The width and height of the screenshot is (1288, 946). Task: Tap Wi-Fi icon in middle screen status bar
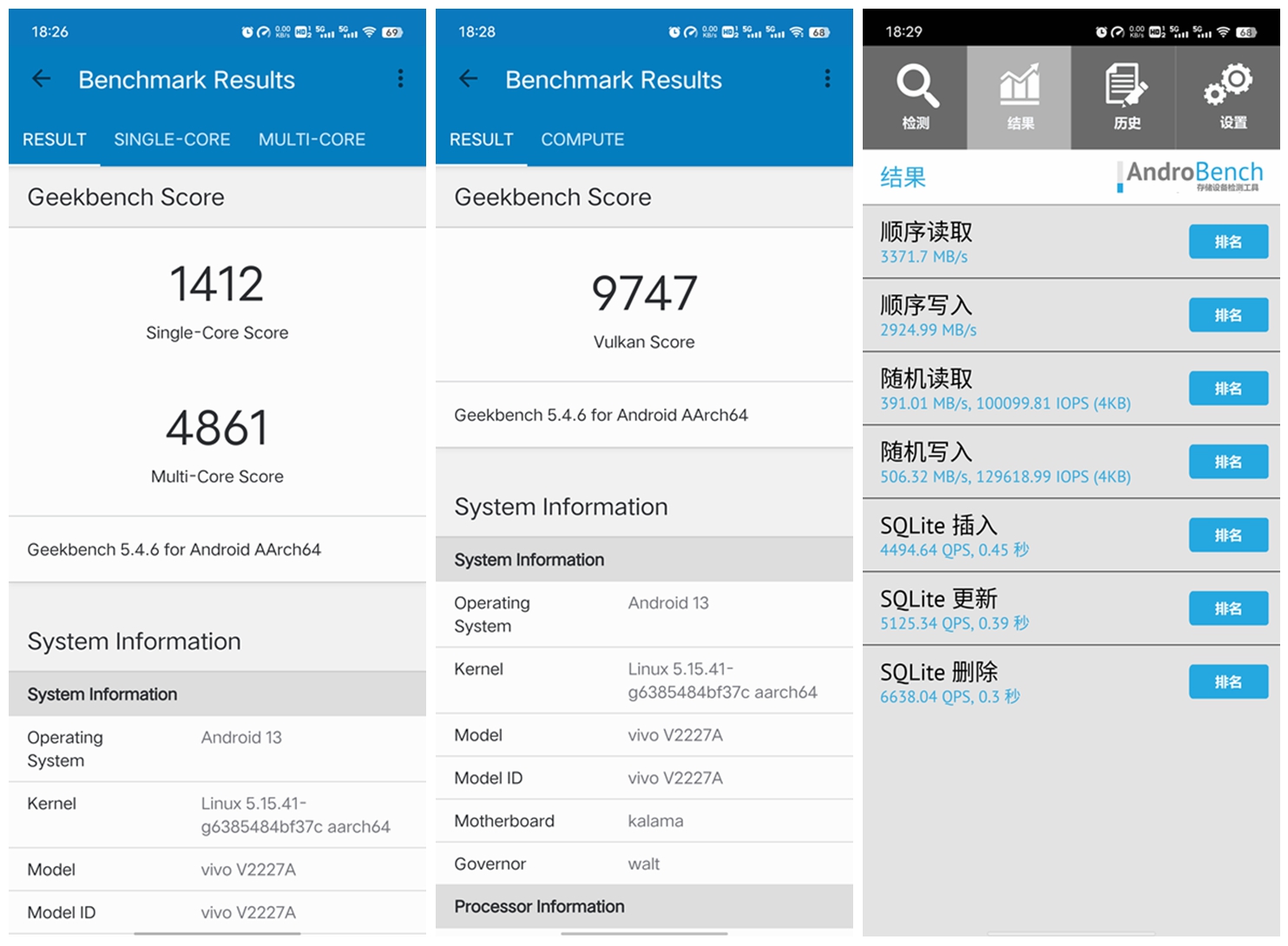pos(797,32)
